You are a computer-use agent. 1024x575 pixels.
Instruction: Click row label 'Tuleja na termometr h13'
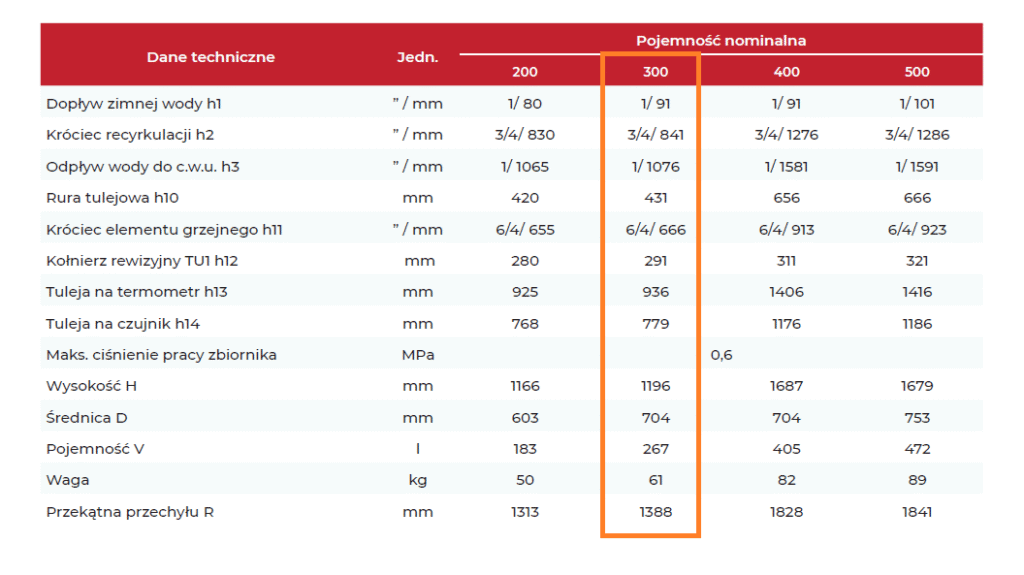click(x=136, y=291)
